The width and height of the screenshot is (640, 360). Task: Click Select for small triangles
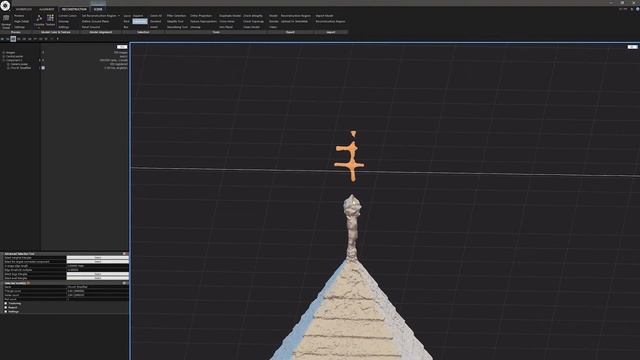[98, 278]
